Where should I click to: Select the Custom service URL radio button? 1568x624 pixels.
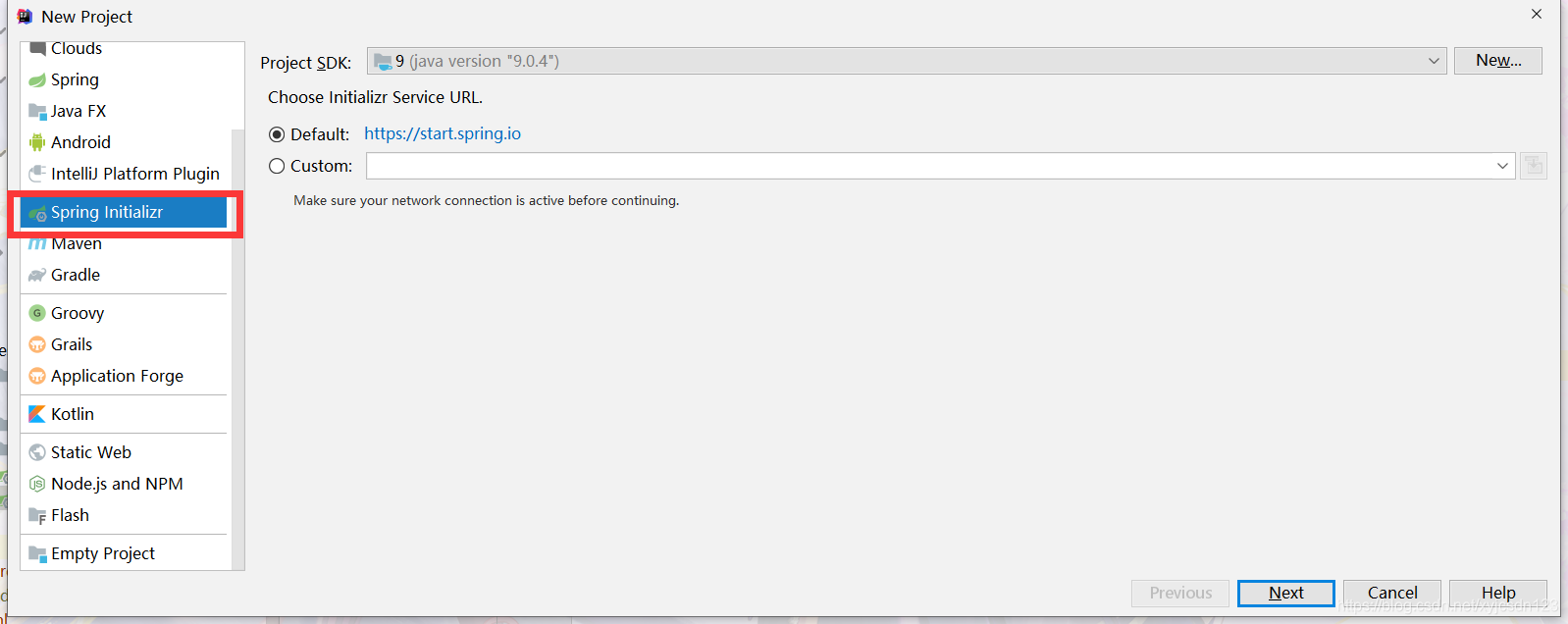pos(277,166)
